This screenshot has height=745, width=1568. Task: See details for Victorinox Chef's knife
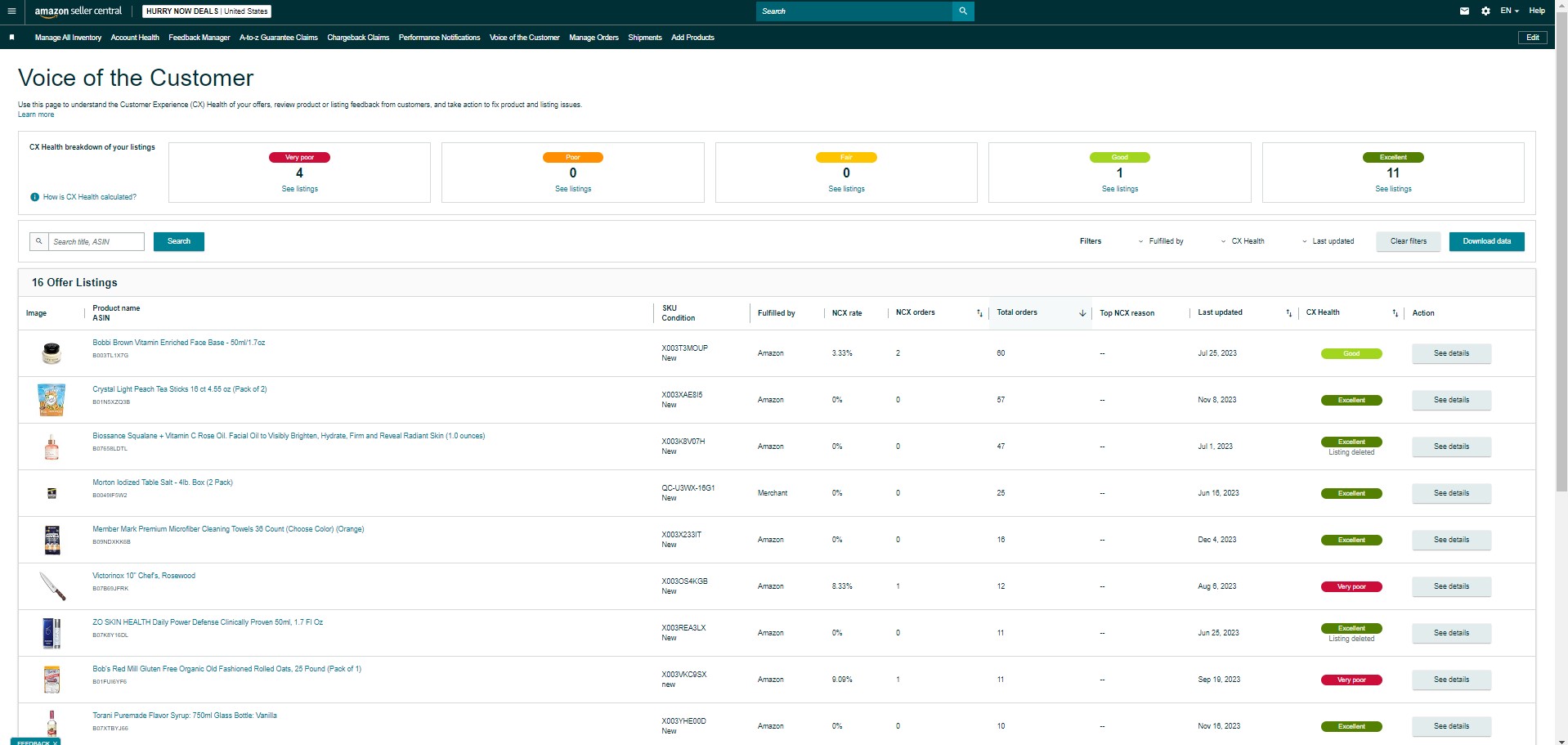click(x=1452, y=586)
